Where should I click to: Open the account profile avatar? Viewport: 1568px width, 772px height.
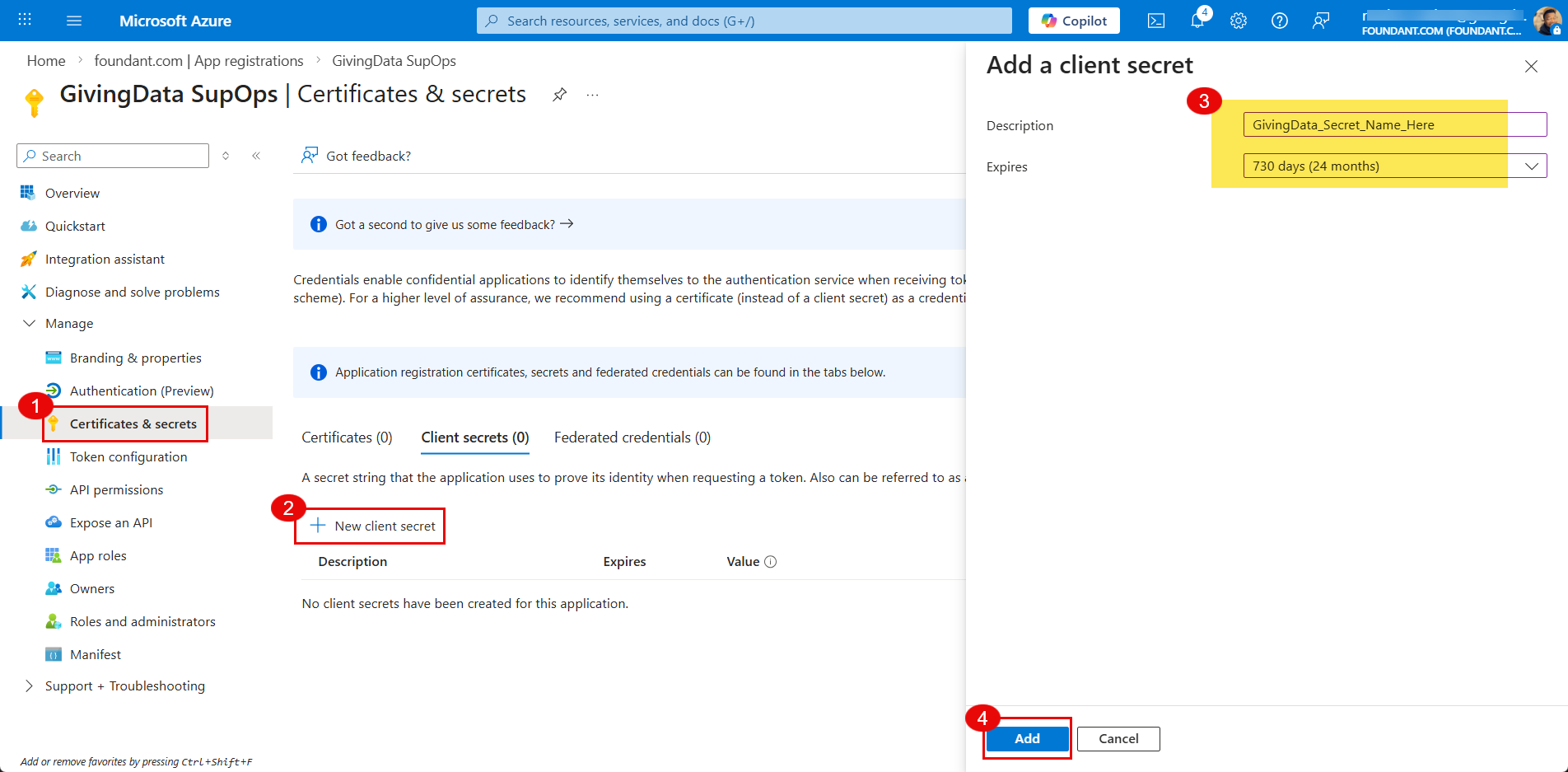(1547, 21)
